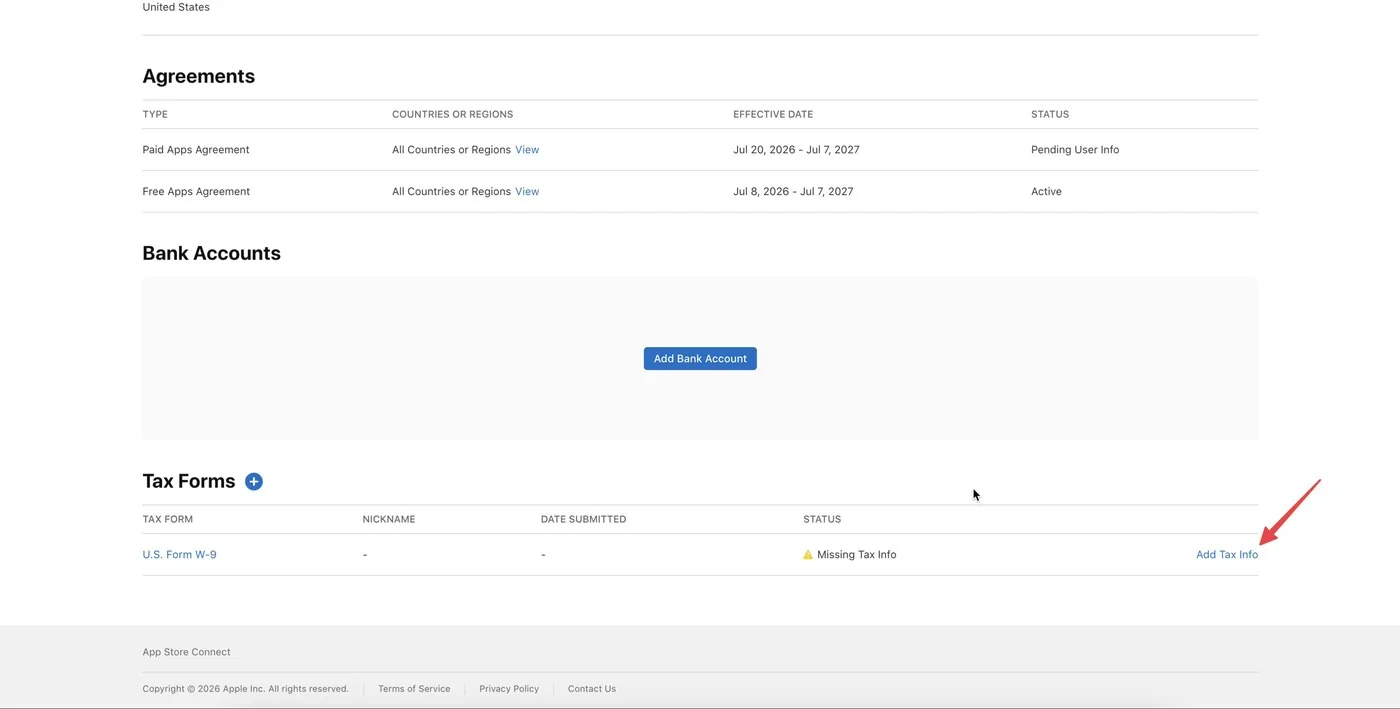Click the DATE SUBMITTED column header

584,519
